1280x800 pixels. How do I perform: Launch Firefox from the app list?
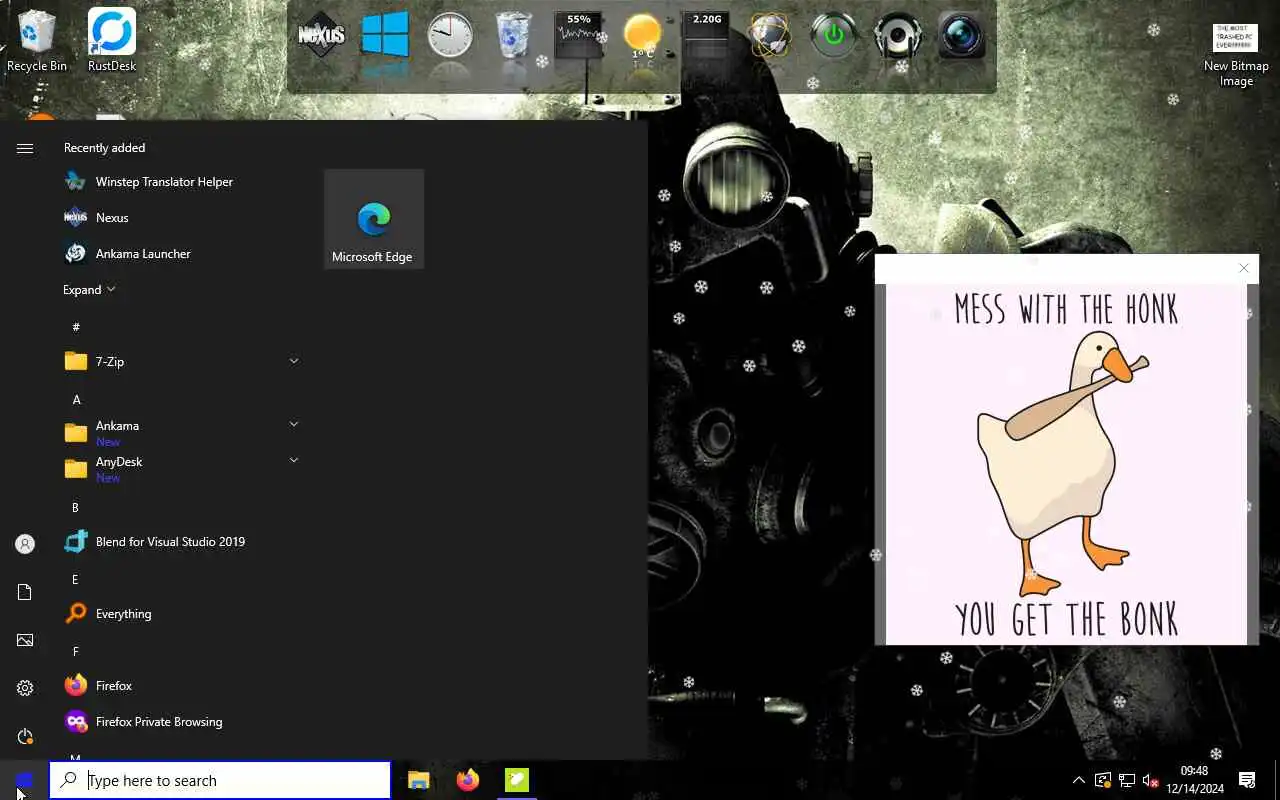pos(180,686)
